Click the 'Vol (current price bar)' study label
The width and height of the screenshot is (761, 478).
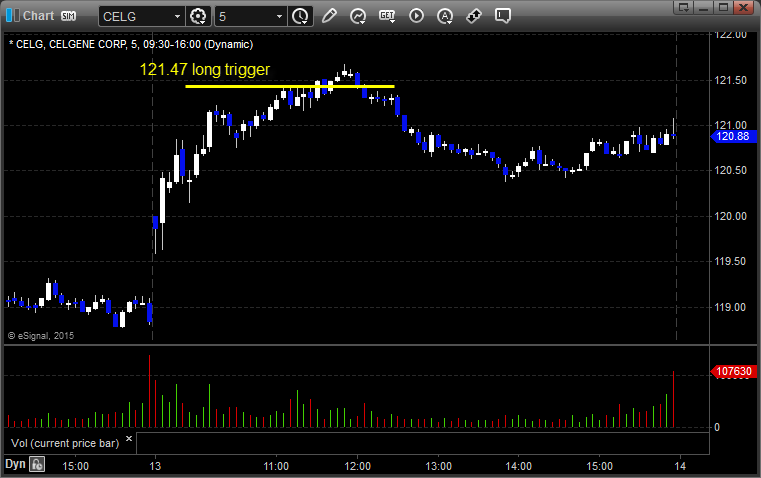[x=65, y=443]
